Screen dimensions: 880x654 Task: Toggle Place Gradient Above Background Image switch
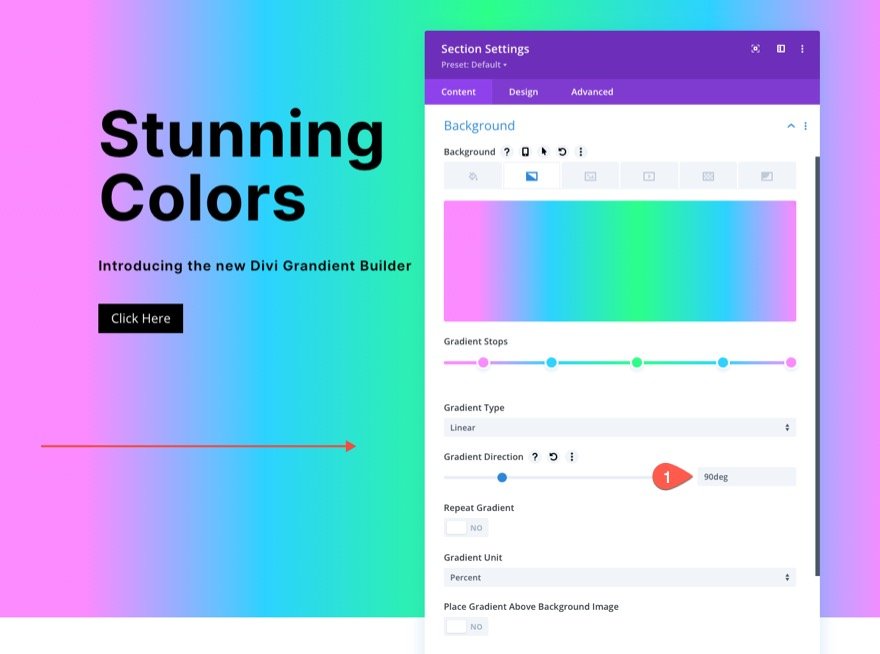point(466,626)
